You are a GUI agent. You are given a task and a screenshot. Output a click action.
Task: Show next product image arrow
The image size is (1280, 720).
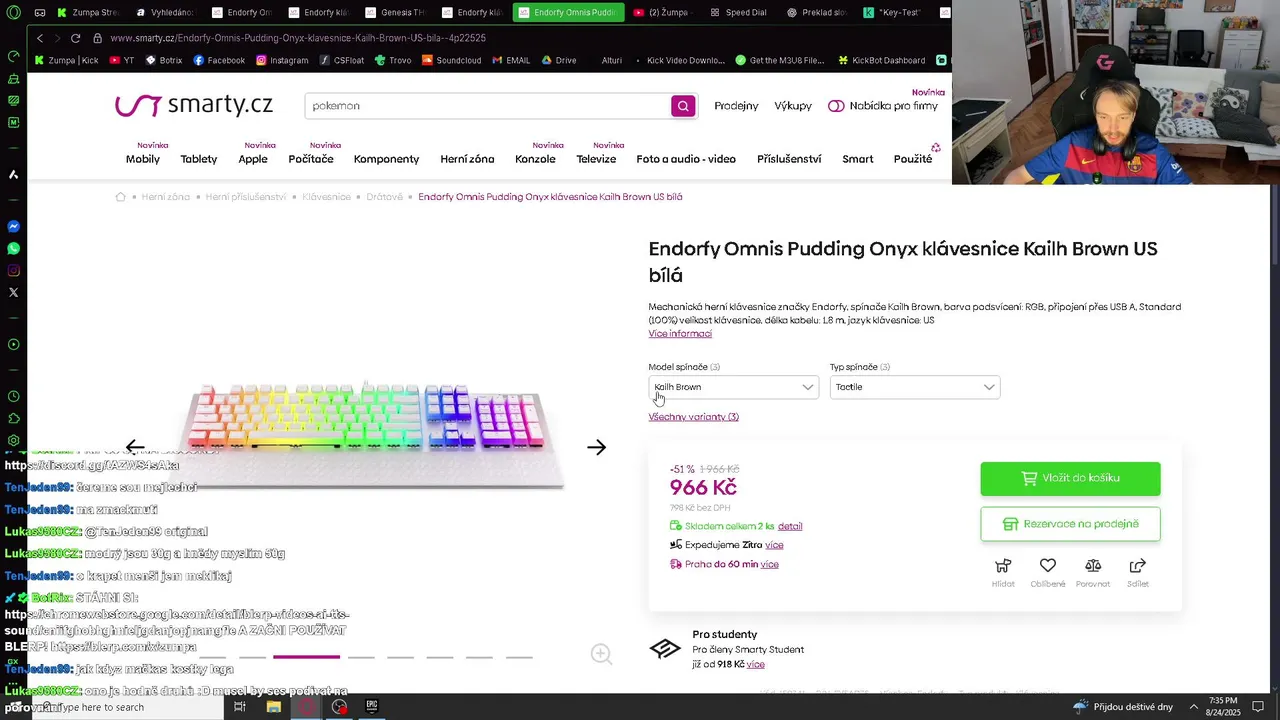[x=597, y=447]
